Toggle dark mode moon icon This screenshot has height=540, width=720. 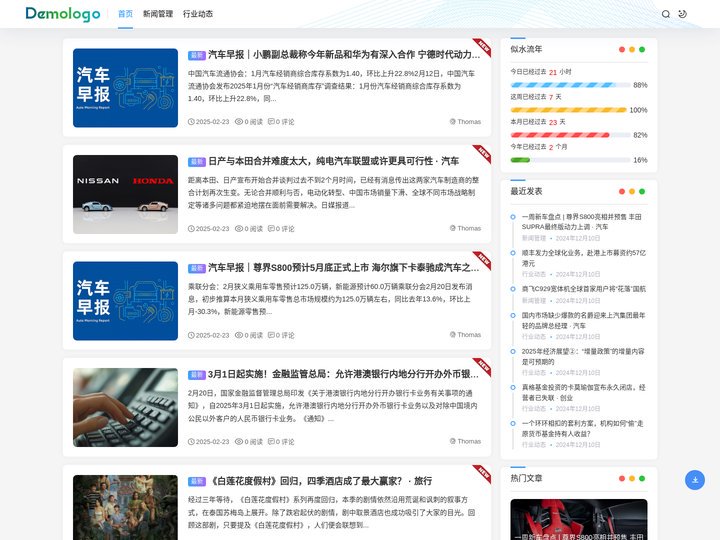click(x=682, y=14)
